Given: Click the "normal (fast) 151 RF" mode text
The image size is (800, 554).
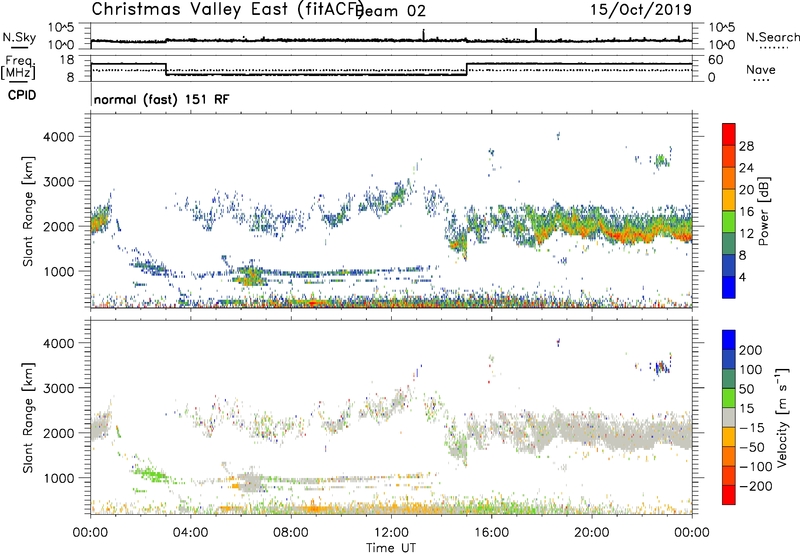Looking at the screenshot, I should pos(161,99).
